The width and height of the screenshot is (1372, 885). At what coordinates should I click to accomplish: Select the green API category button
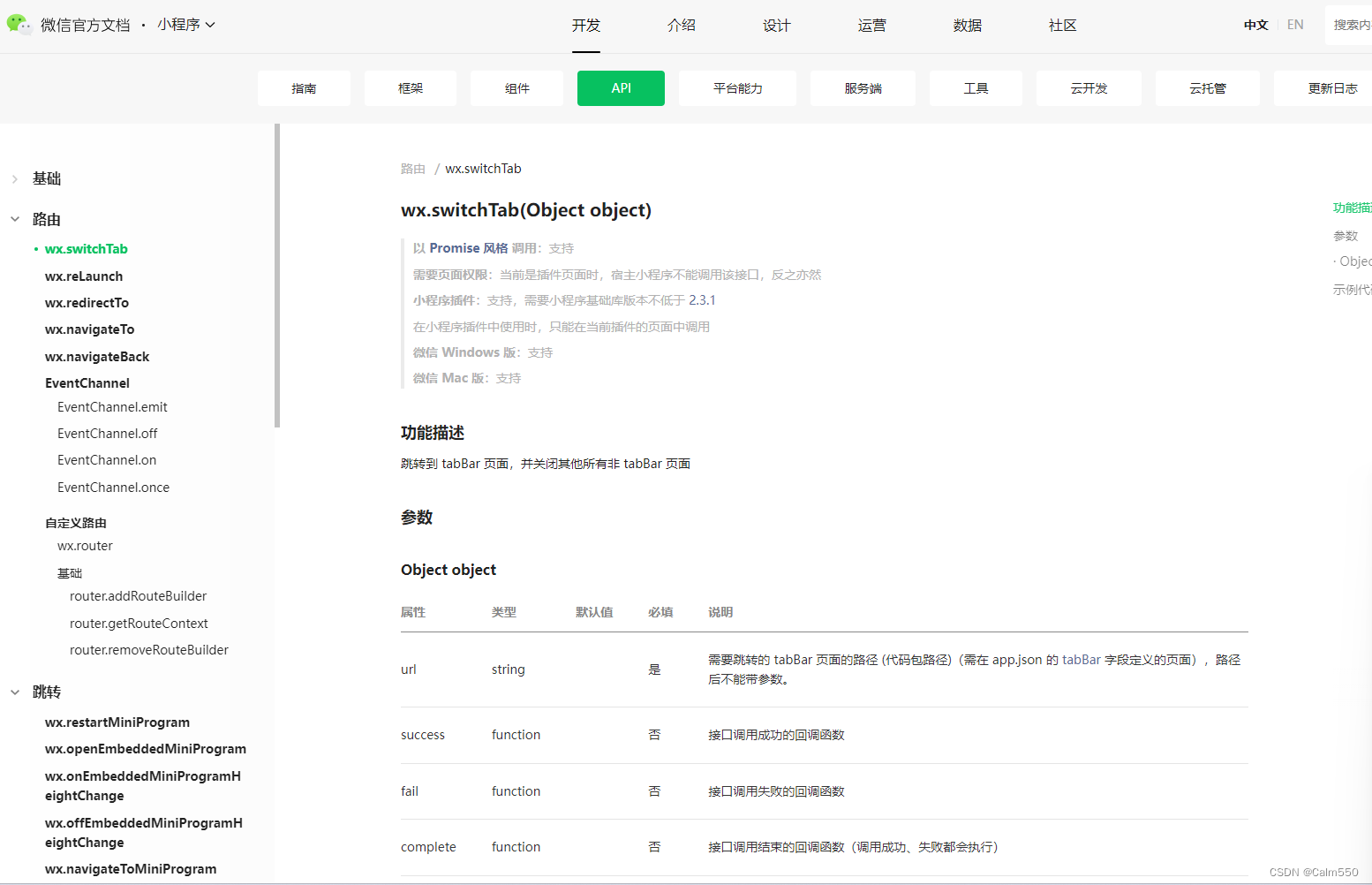(621, 88)
